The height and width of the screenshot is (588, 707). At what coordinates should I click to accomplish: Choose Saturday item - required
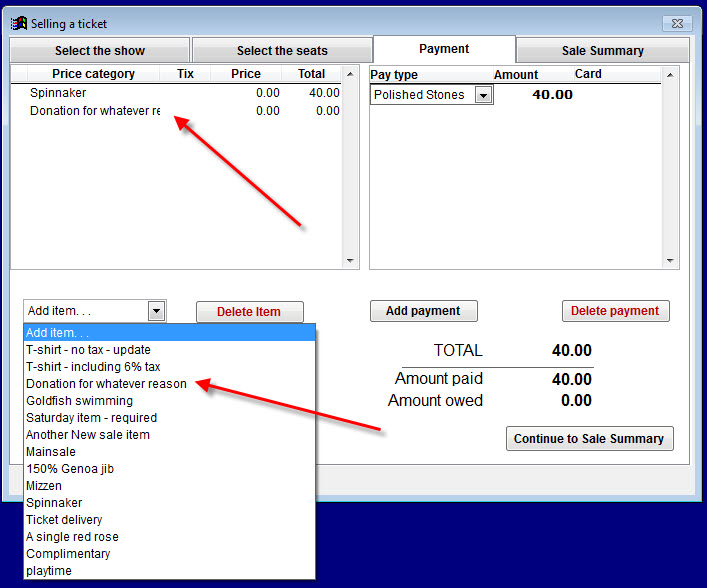click(x=170, y=418)
